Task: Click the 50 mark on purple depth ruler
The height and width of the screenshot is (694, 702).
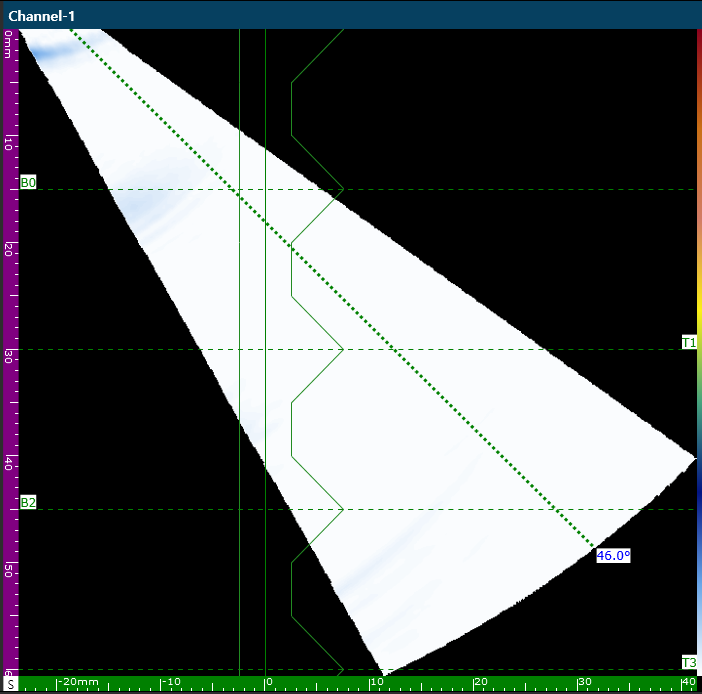Action: (x=9, y=570)
